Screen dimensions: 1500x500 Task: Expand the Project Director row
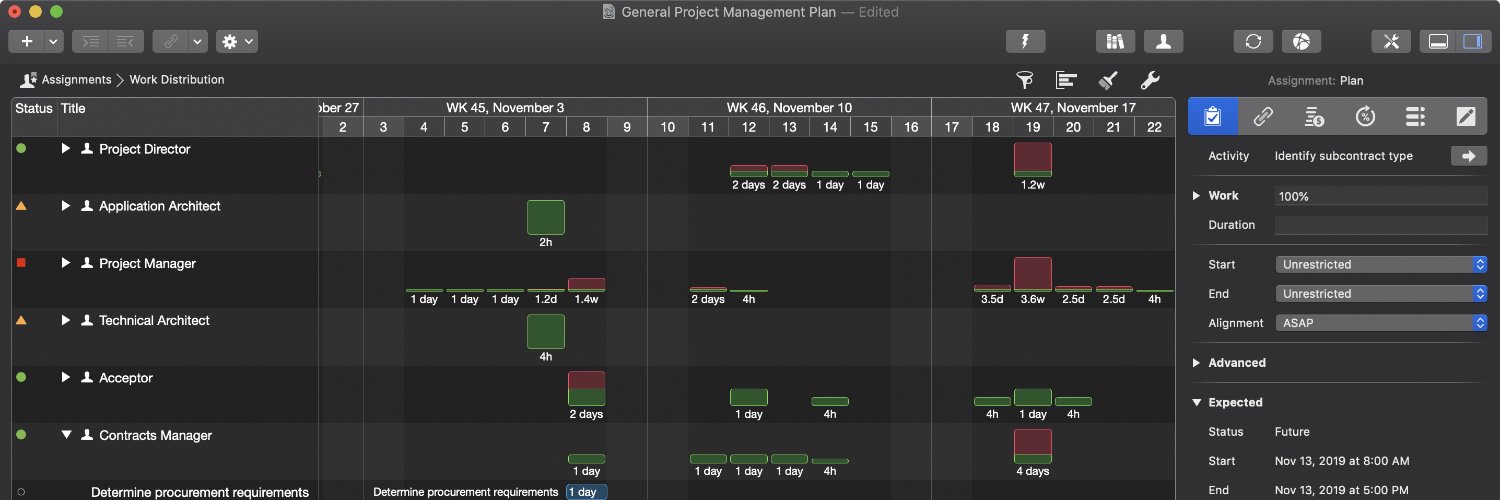tap(66, 149)
